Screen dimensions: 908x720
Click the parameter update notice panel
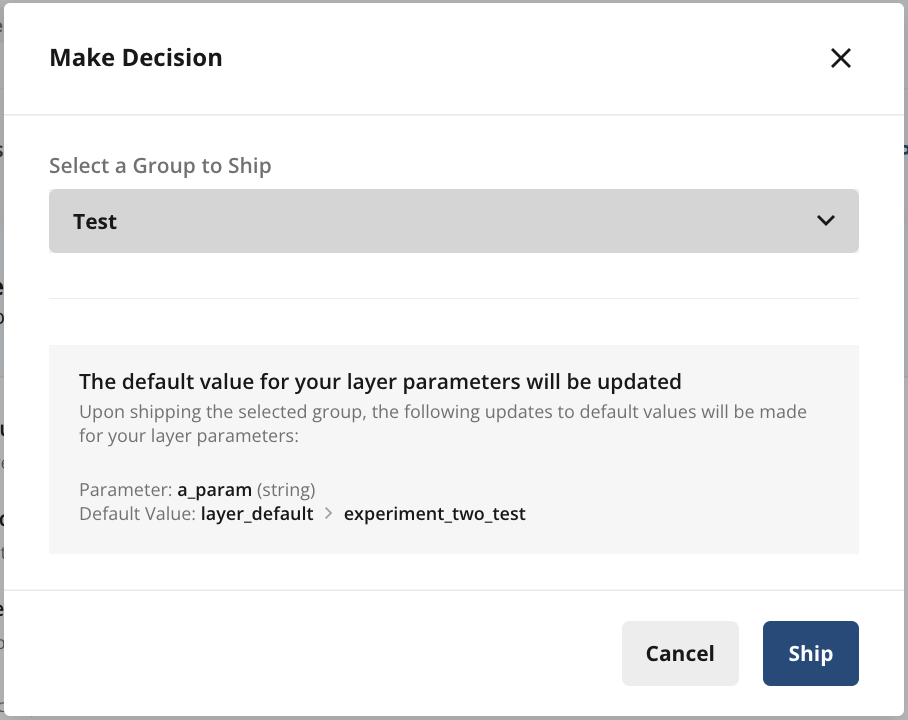tap(454, 448)
